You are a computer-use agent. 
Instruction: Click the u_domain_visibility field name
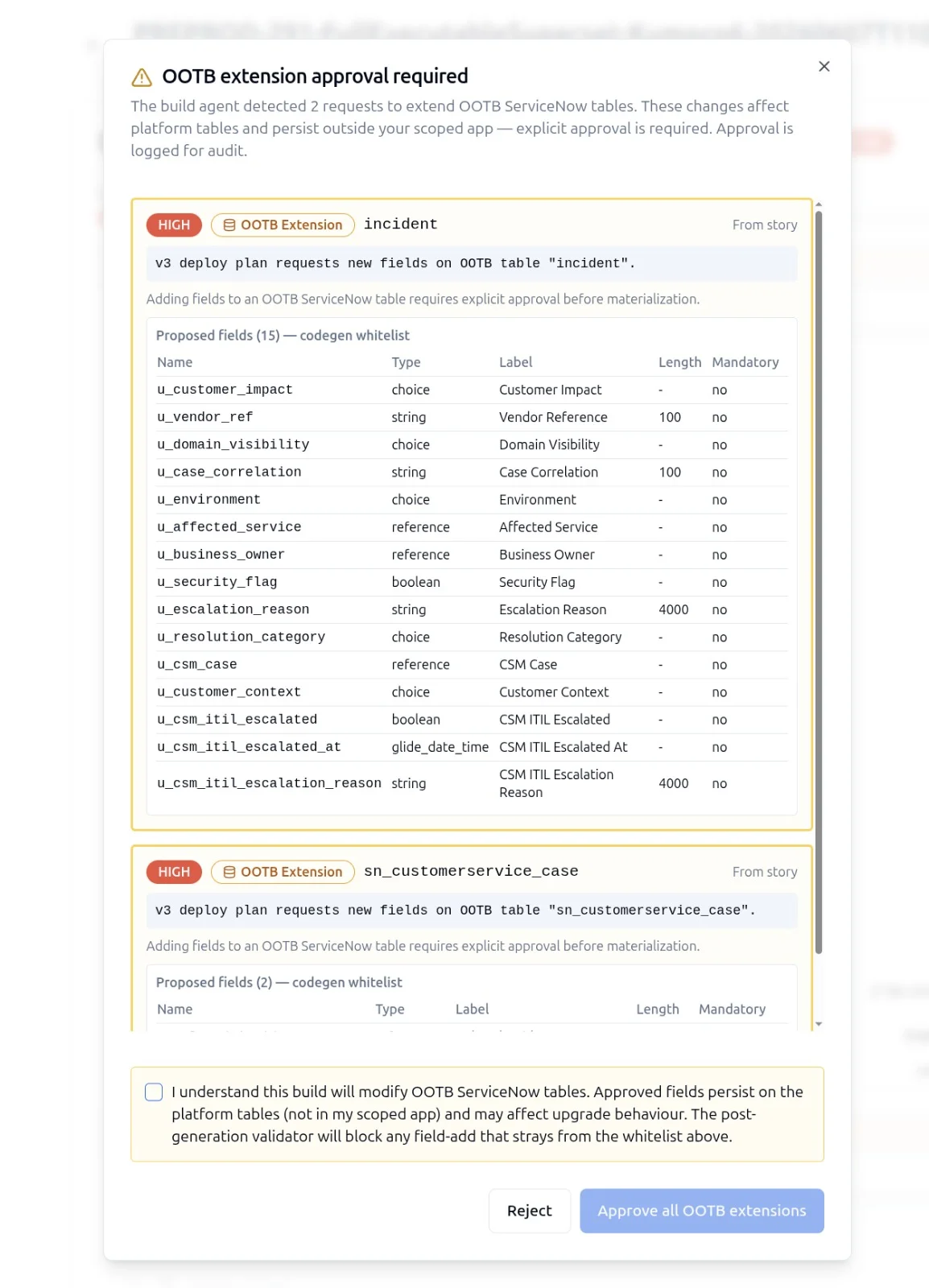(233, 444)
